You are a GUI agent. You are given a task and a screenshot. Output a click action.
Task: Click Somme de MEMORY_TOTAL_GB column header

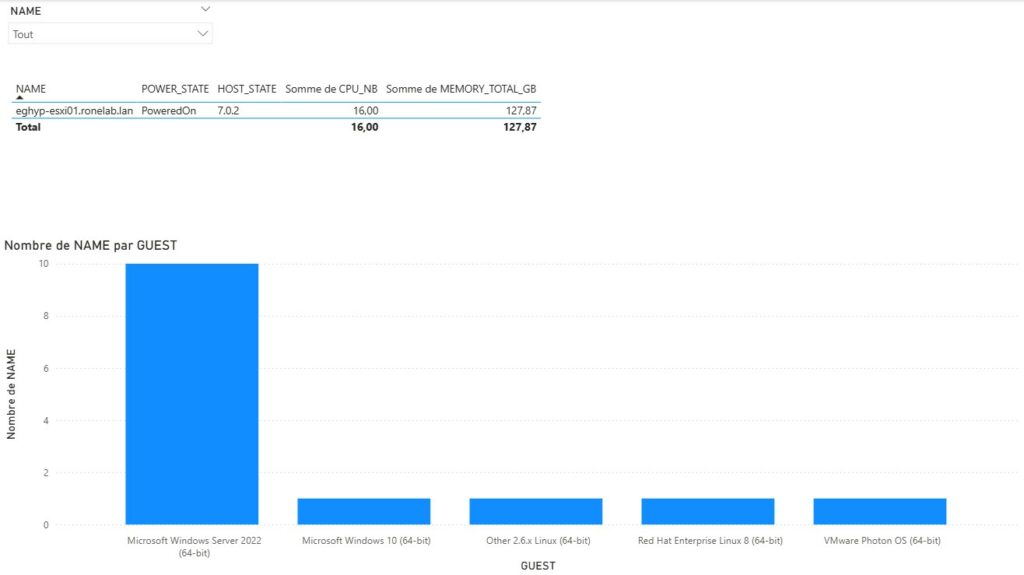[461, 90]
